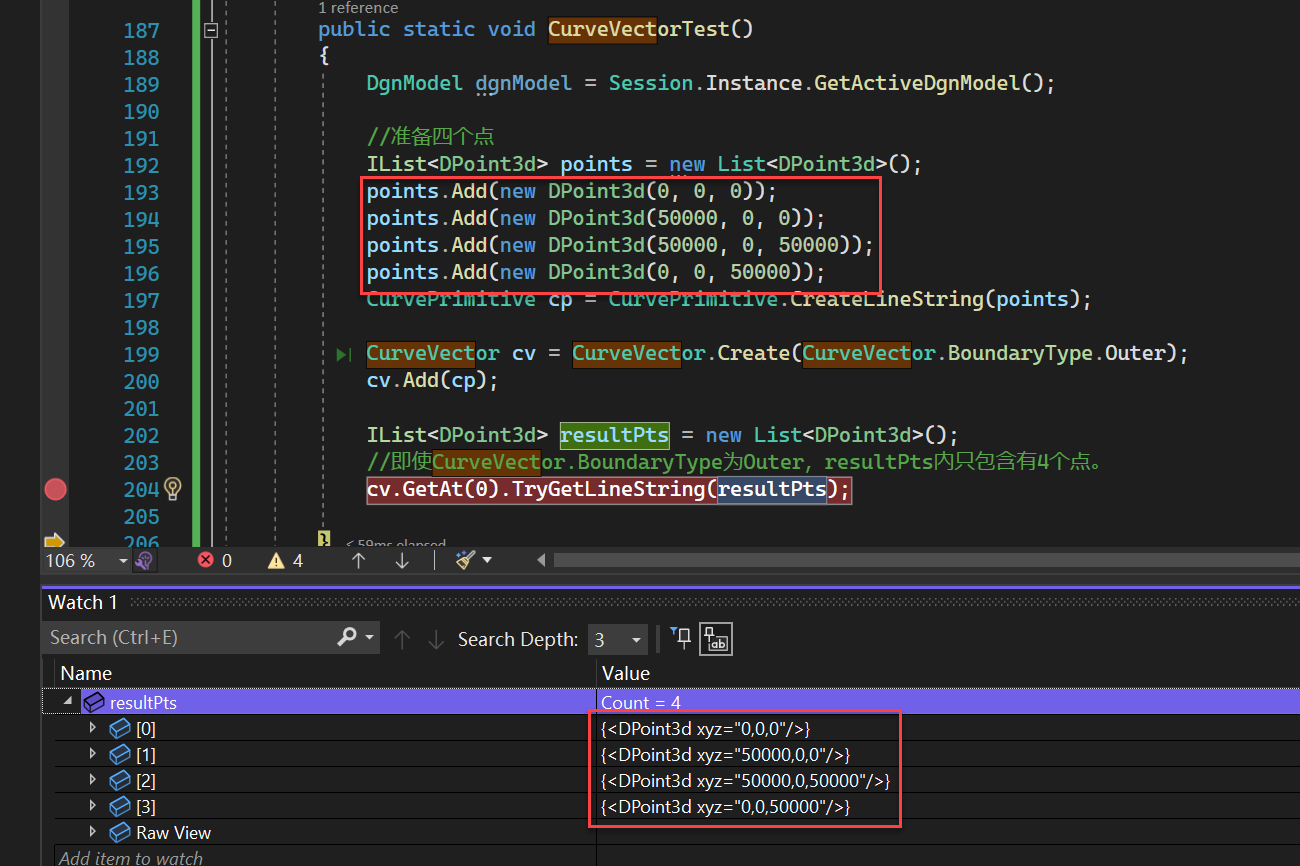Go to next issue with down arrow
The width and height of the screenshot is (1300, 866).
tap(402, 560)
